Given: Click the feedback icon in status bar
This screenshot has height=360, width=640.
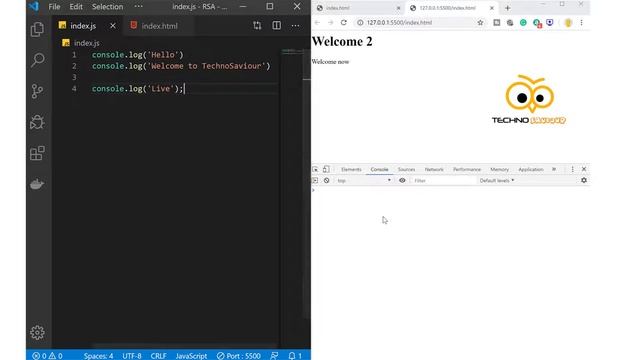Looking at the screenshot, I should 274,356.
